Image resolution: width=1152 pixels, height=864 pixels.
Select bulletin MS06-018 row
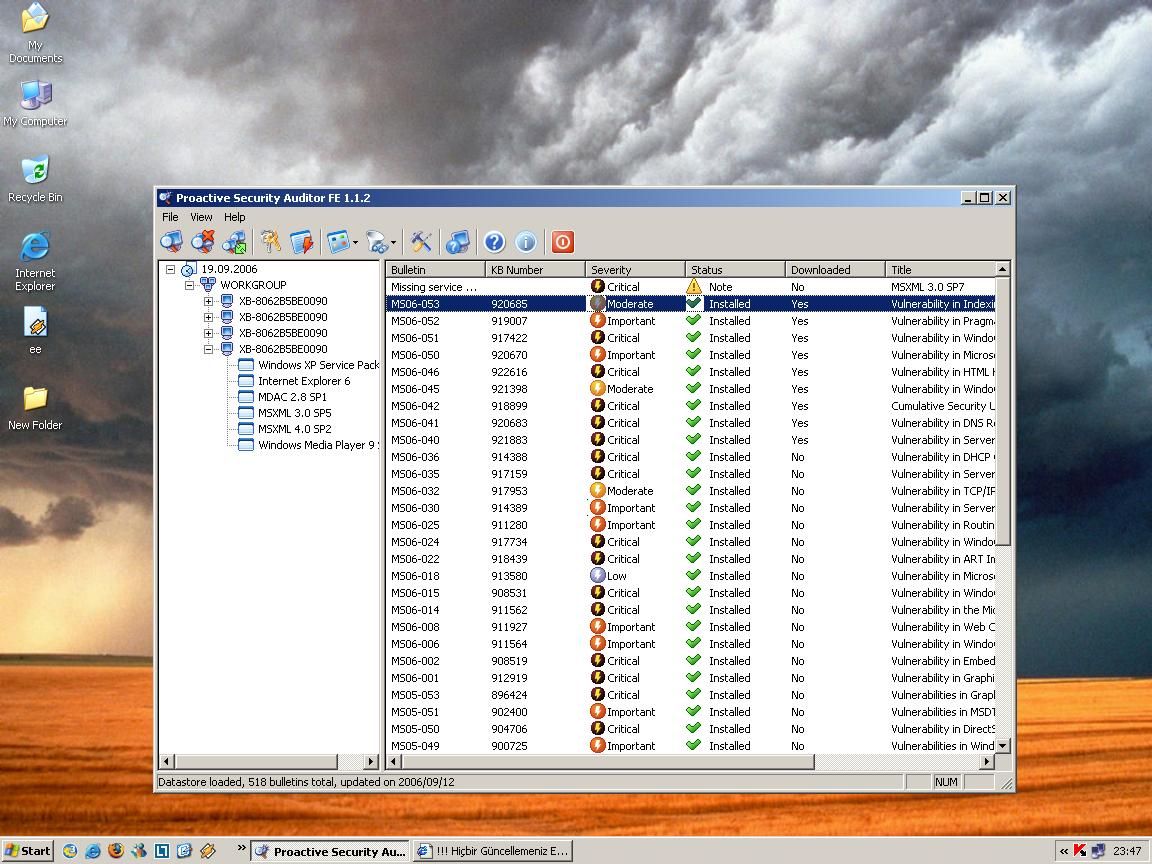[x=691, y=576]
